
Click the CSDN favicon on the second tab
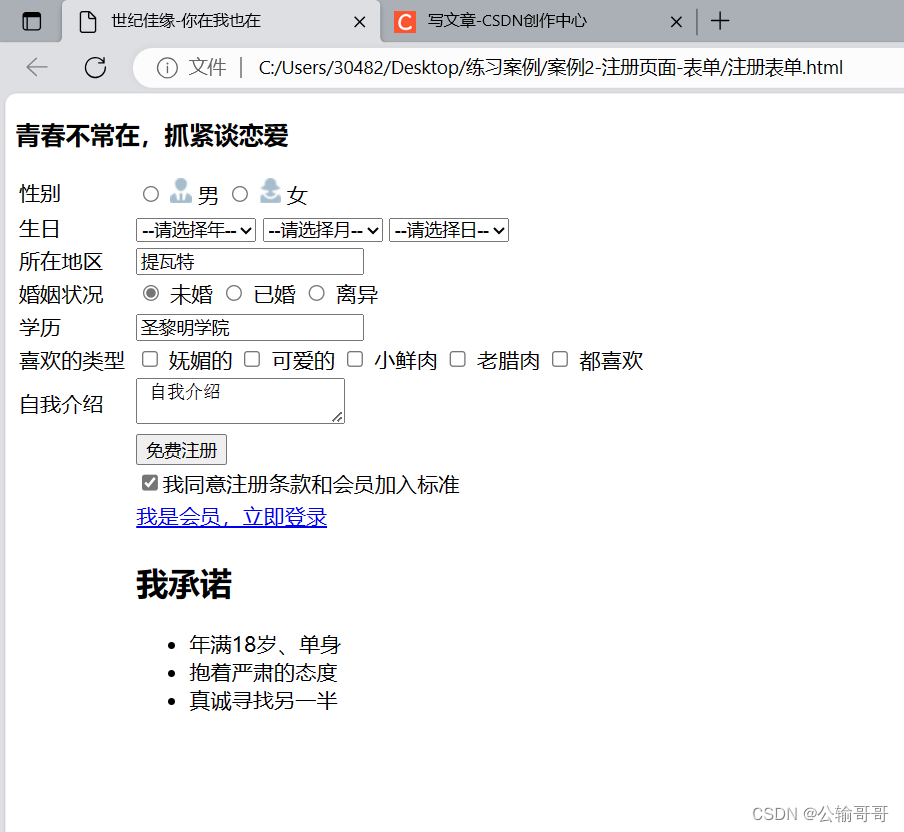coord(404,20)
